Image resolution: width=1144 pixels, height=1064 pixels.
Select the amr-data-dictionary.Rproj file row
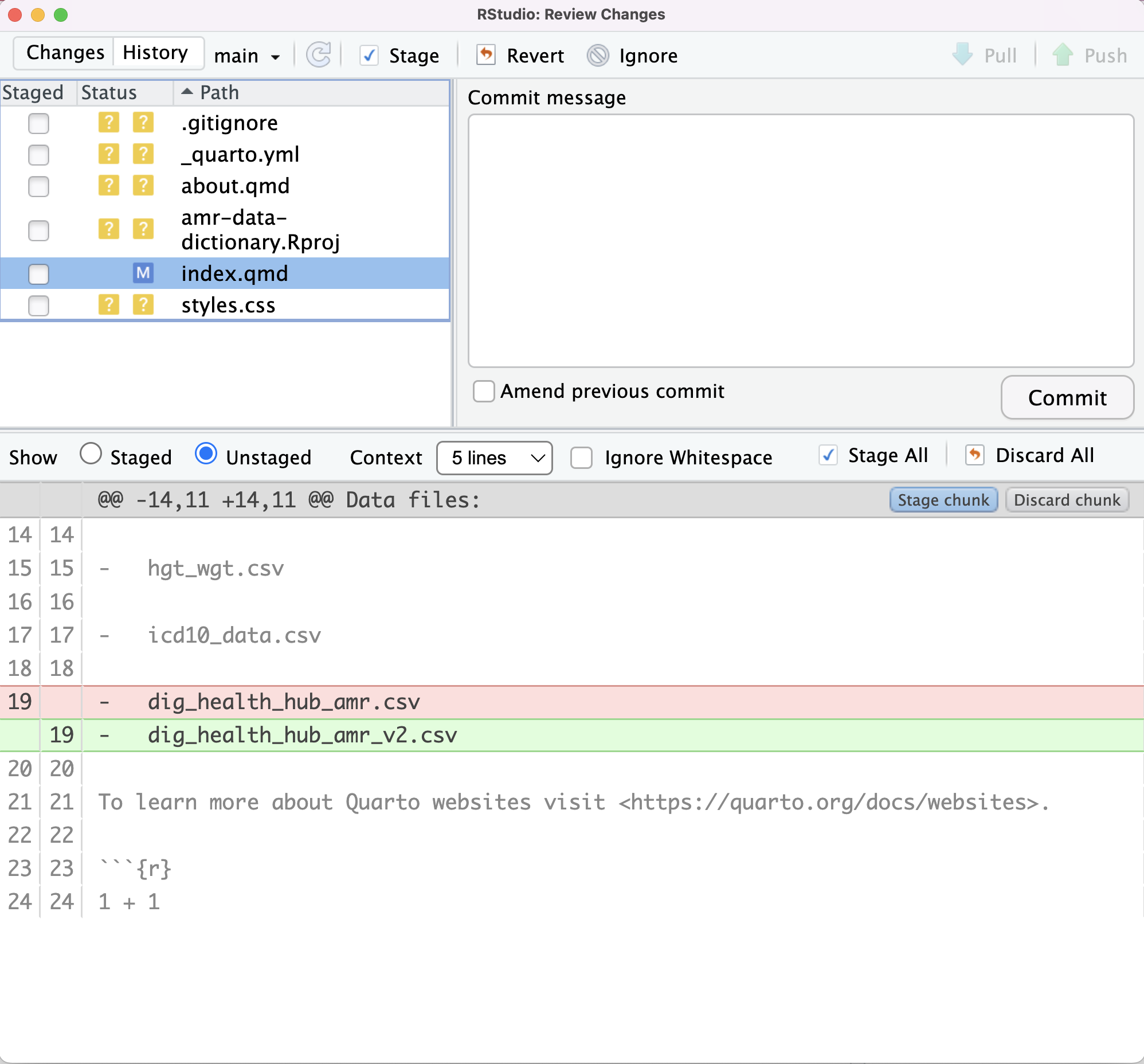[225, 230]
